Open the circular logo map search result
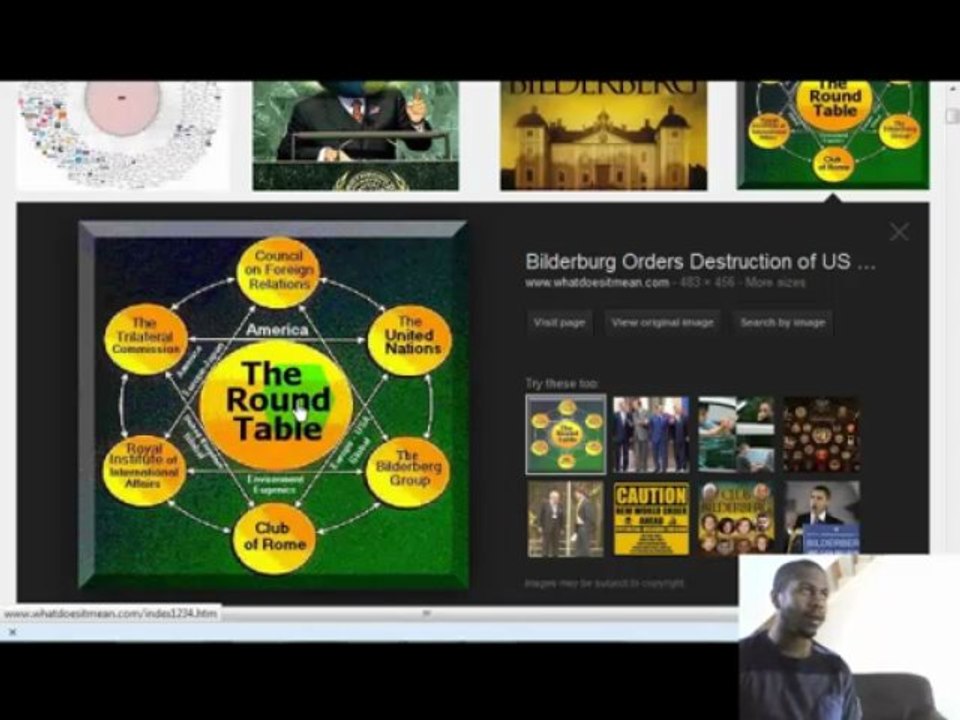Viewport: 960px width, 720px height. click(x=123, y=135)
